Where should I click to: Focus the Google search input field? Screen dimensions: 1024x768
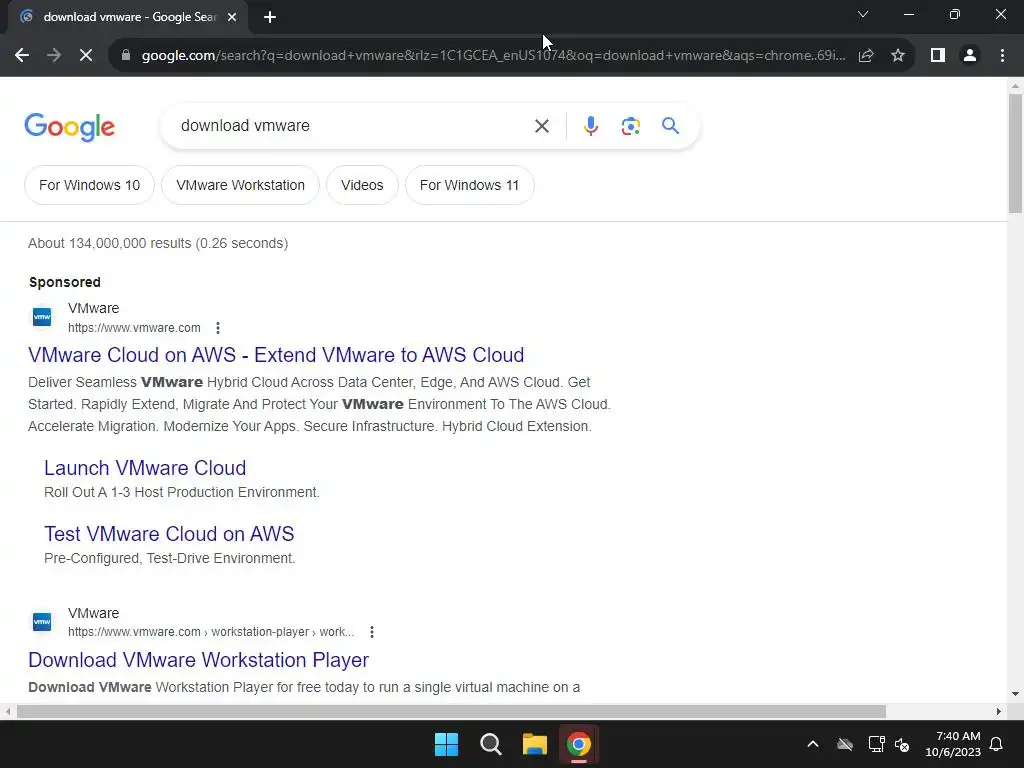tap(353, 126)
